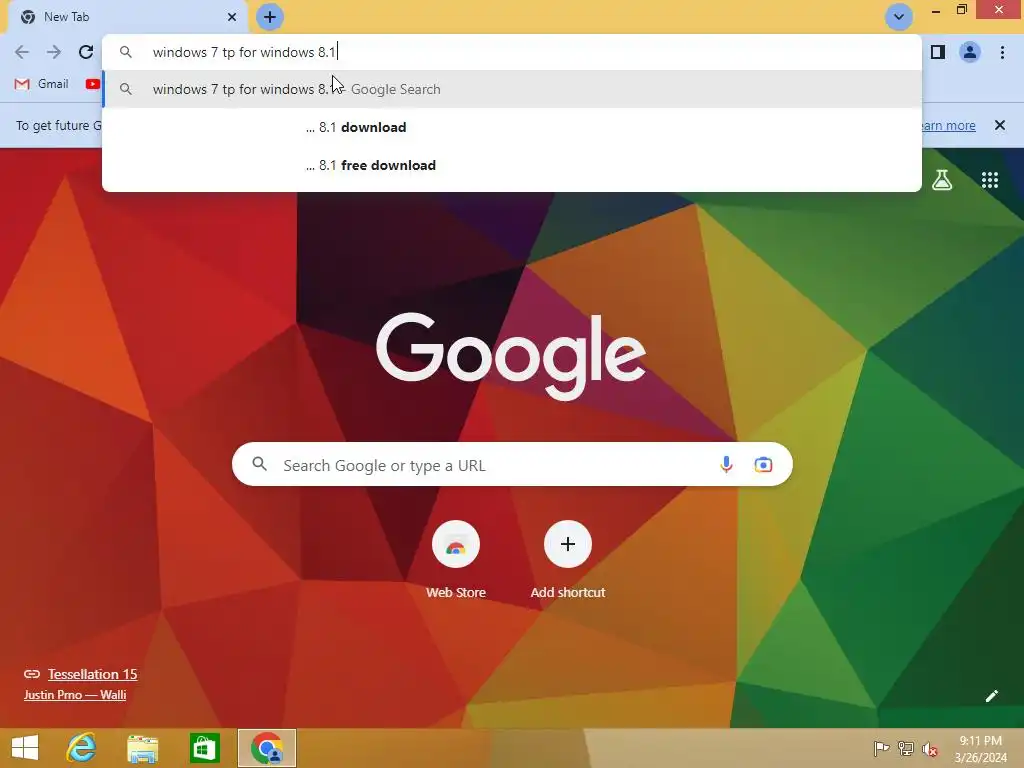The height and width of the screenshot is (768, 1024).
Task: Open the Windows Start button
Action: click(x=25, y=748)
